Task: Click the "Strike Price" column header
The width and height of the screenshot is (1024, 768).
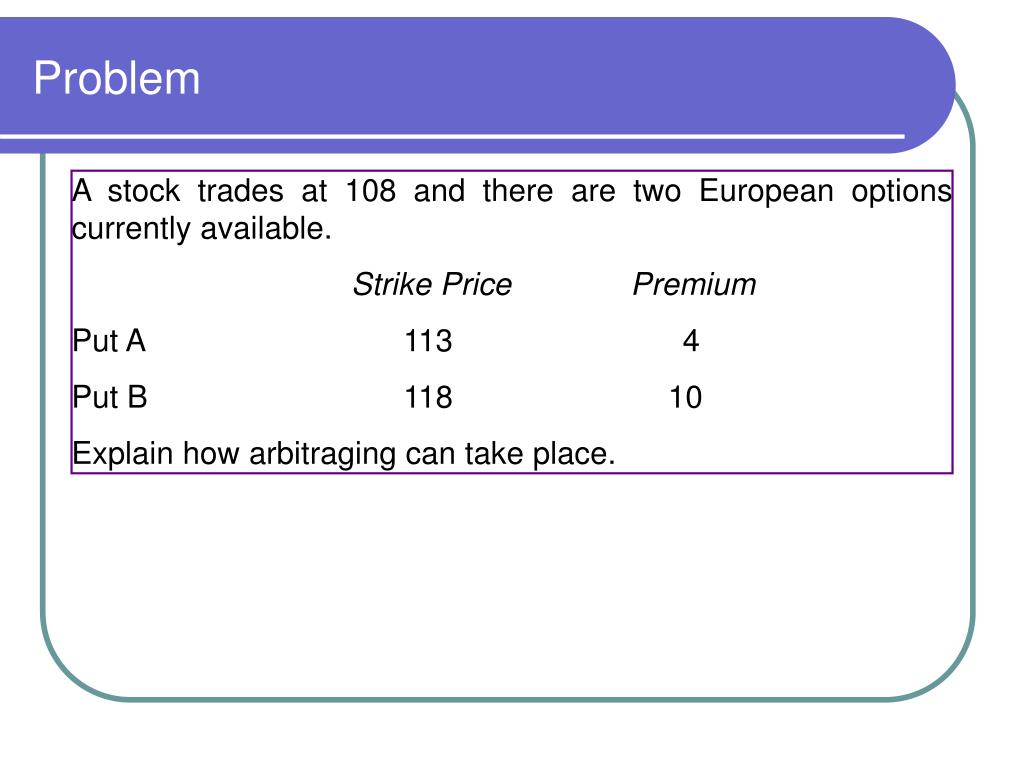Action: coord(432,285)
